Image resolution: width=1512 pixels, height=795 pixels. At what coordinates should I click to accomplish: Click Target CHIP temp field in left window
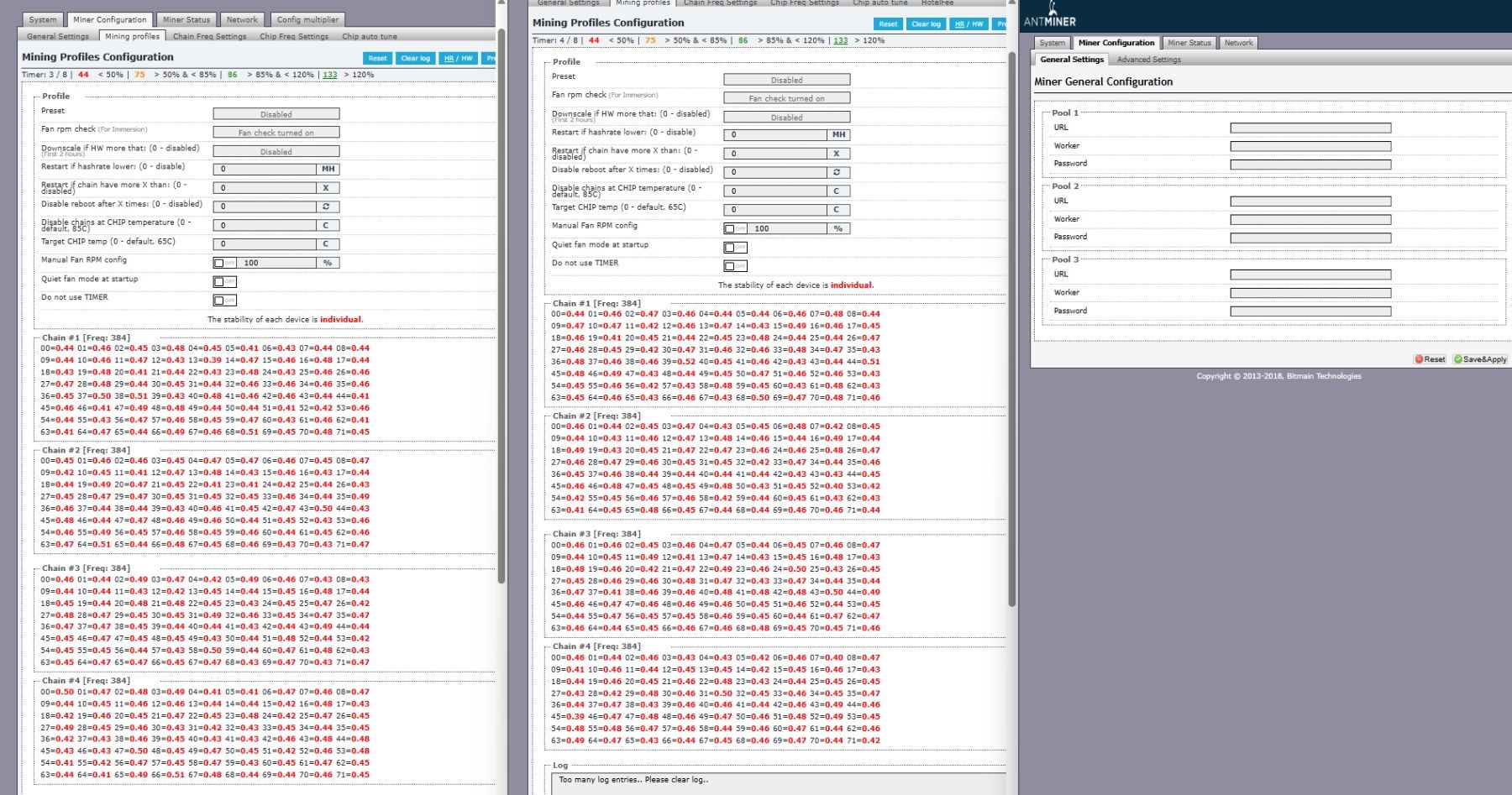point(265,244)
